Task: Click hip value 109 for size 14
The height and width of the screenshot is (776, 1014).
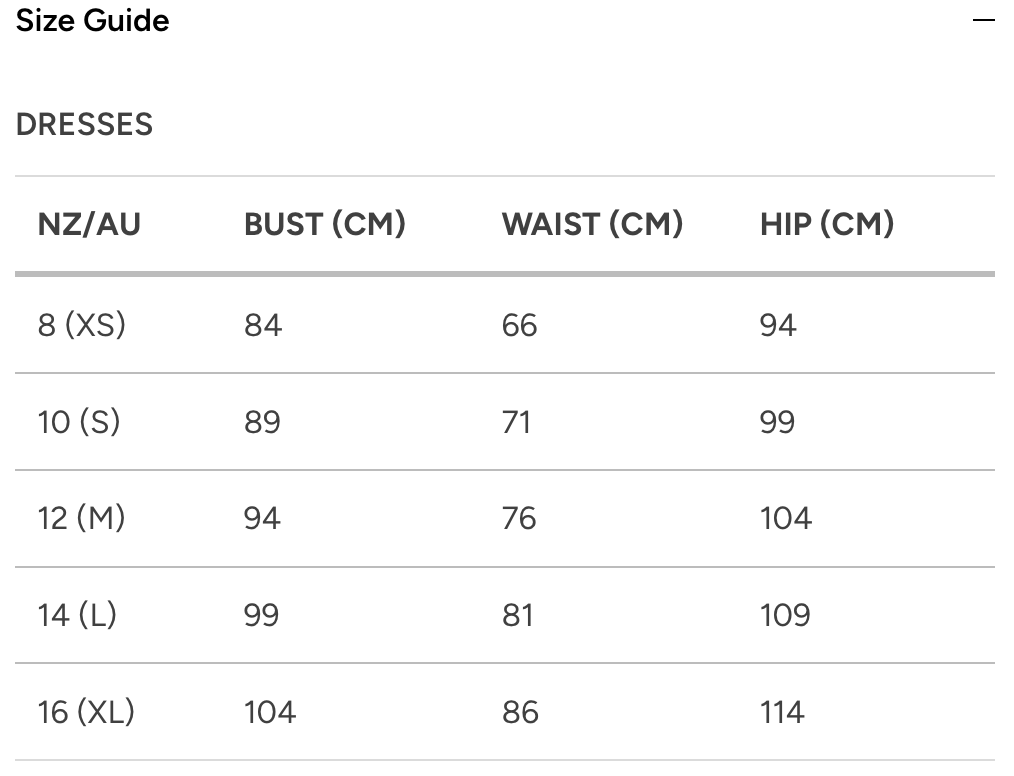Action: click(785, 615)
